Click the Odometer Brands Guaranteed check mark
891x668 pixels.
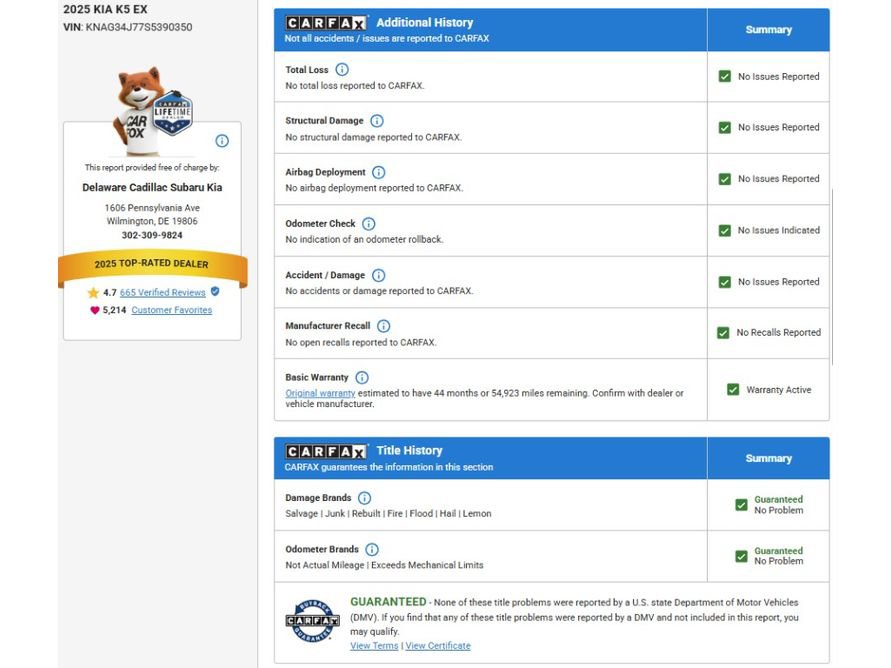tap(741, 556)
